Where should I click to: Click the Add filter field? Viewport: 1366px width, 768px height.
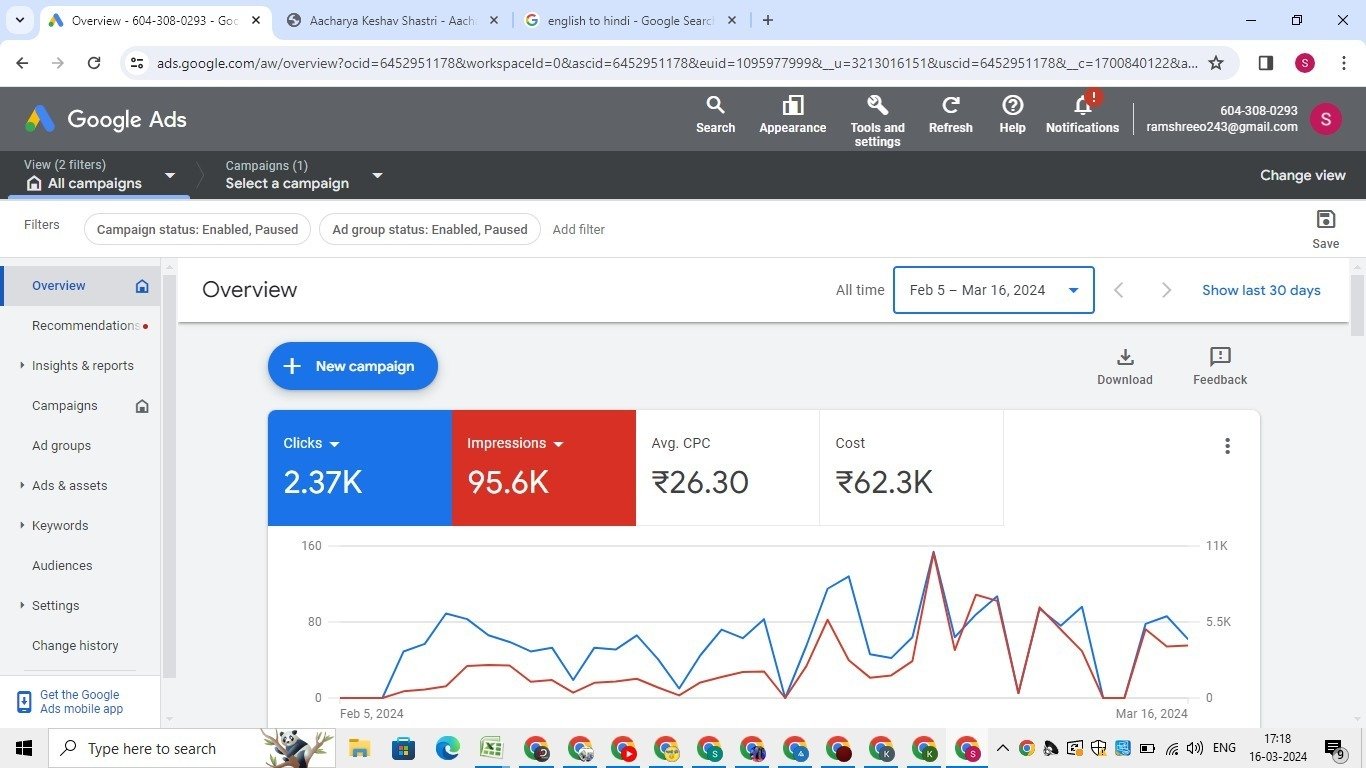click(x=579, y=229)
